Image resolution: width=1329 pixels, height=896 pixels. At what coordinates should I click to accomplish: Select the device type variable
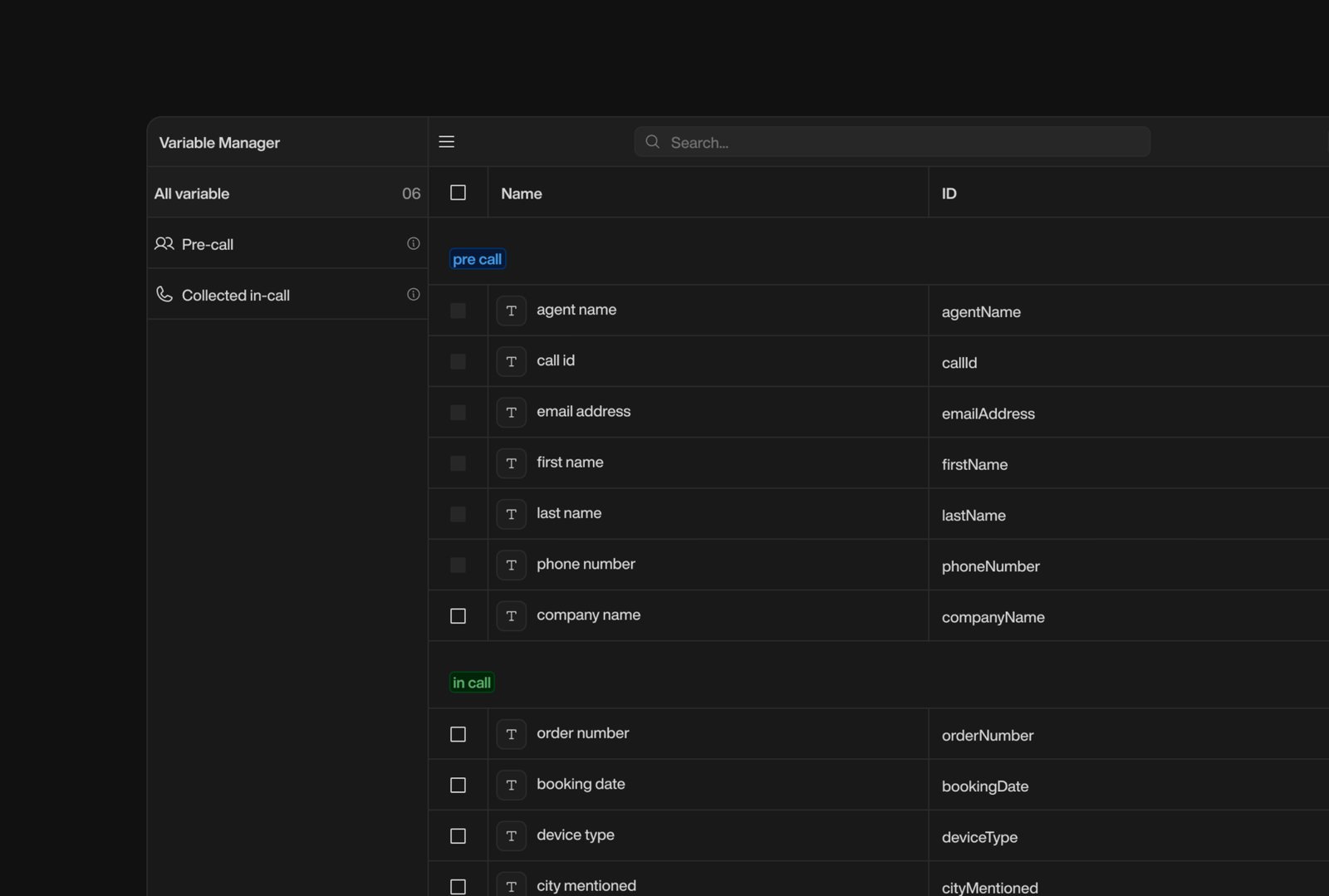click(576, 835)
